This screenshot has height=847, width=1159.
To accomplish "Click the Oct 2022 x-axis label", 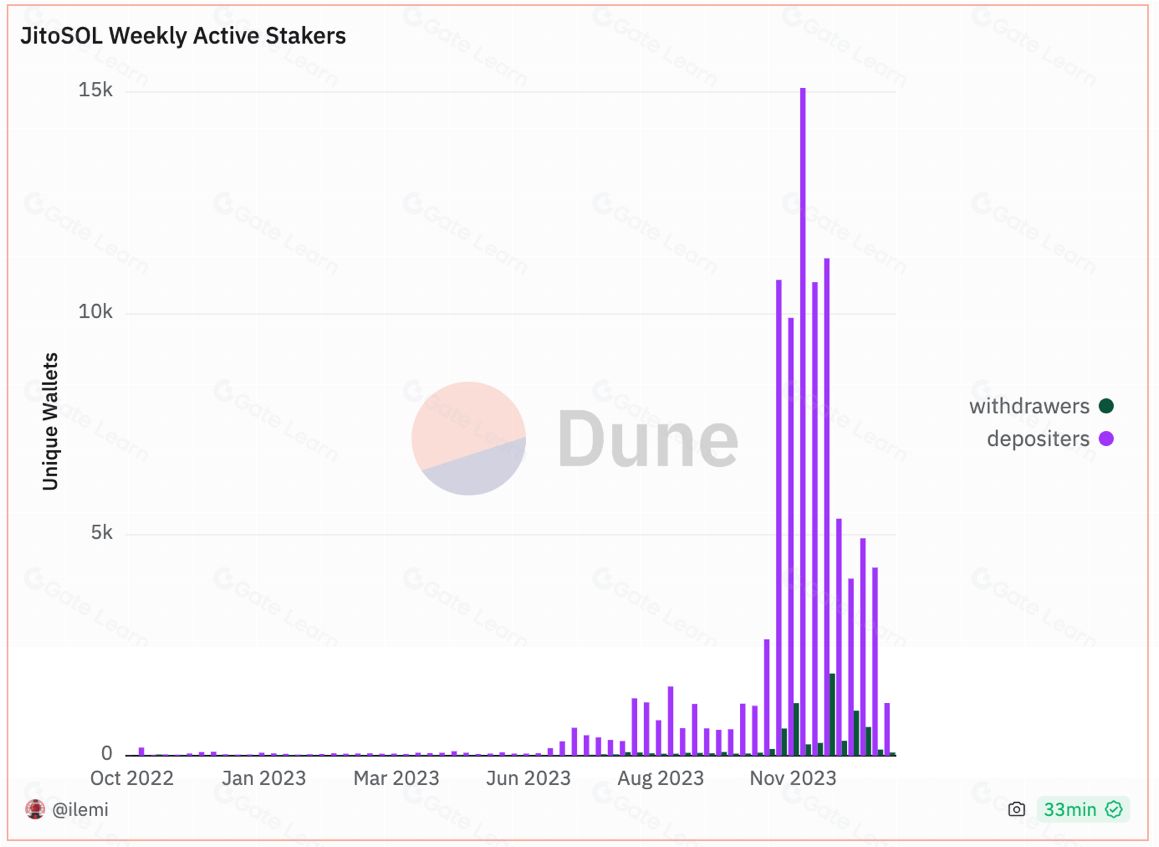I will [x=132, y=778].
